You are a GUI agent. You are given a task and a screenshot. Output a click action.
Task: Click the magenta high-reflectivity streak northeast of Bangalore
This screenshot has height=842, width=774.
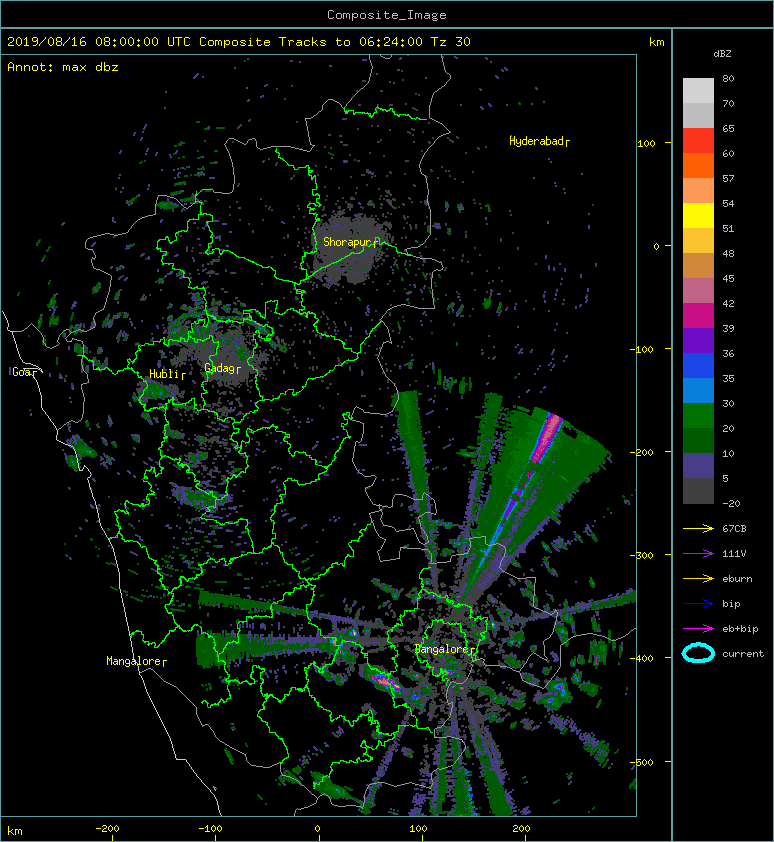tap(546, 438)
